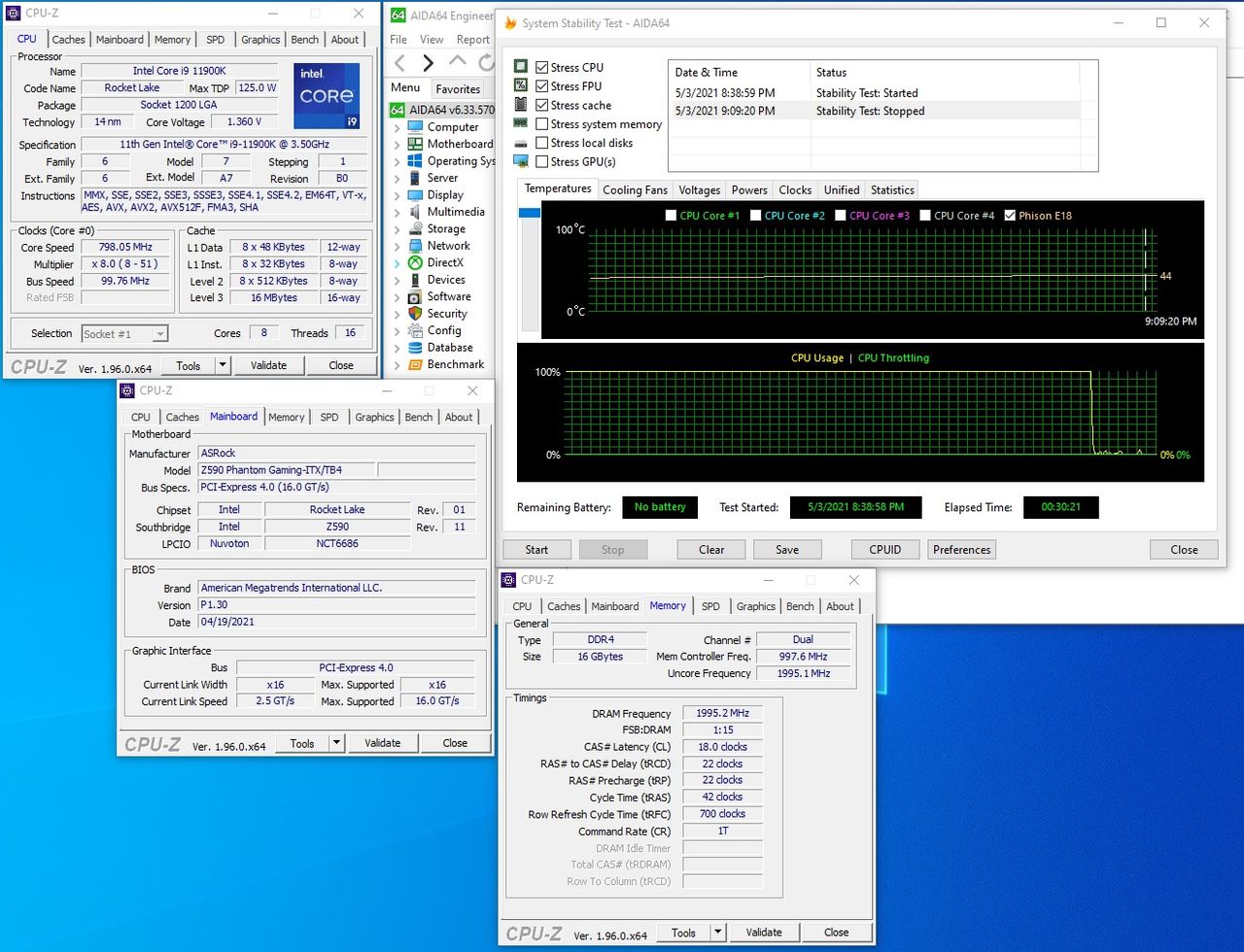Select the Favorites tab in AIDA64
Screen dimensions: 1244x952
tap(458, 88)
